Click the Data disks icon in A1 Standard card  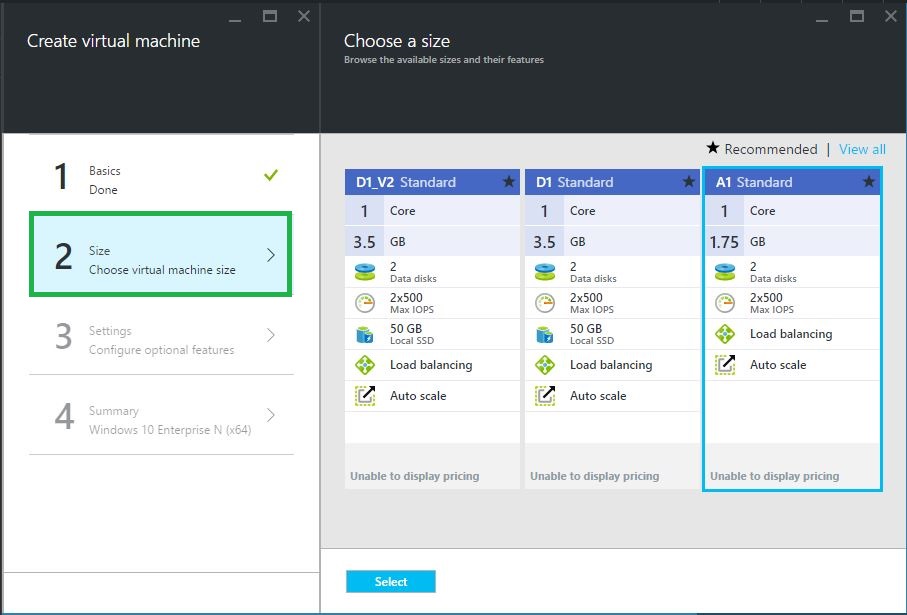(725, 271)
